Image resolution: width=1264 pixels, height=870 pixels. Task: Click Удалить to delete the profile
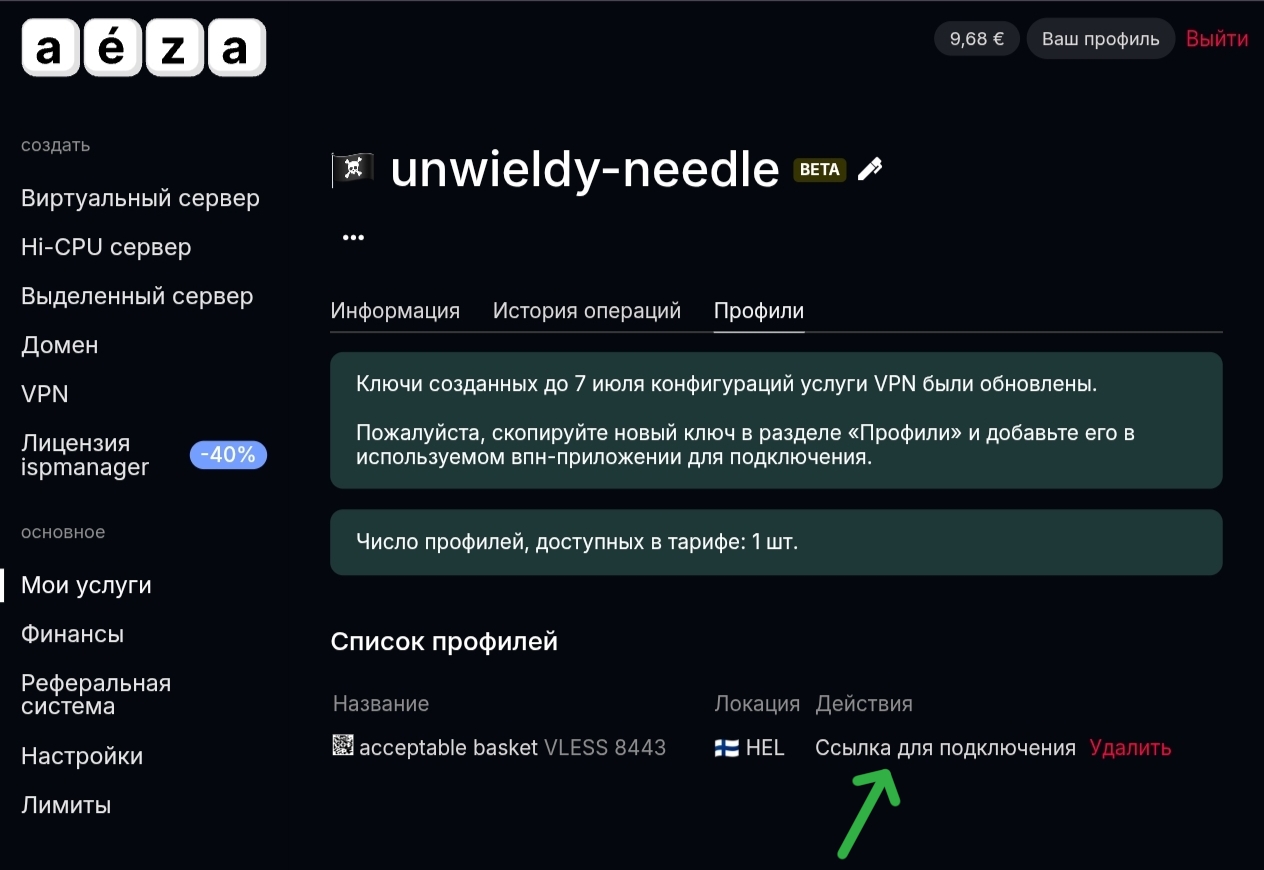[x=1130, y=748]
